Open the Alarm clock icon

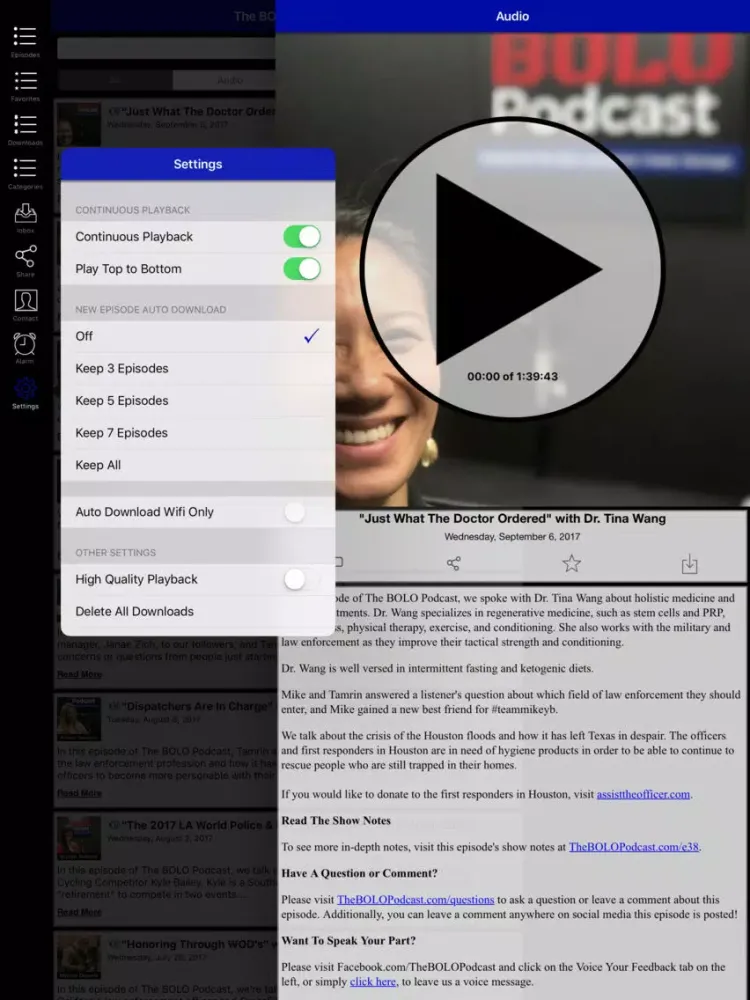pyautogui.click(x=25, y=348)
